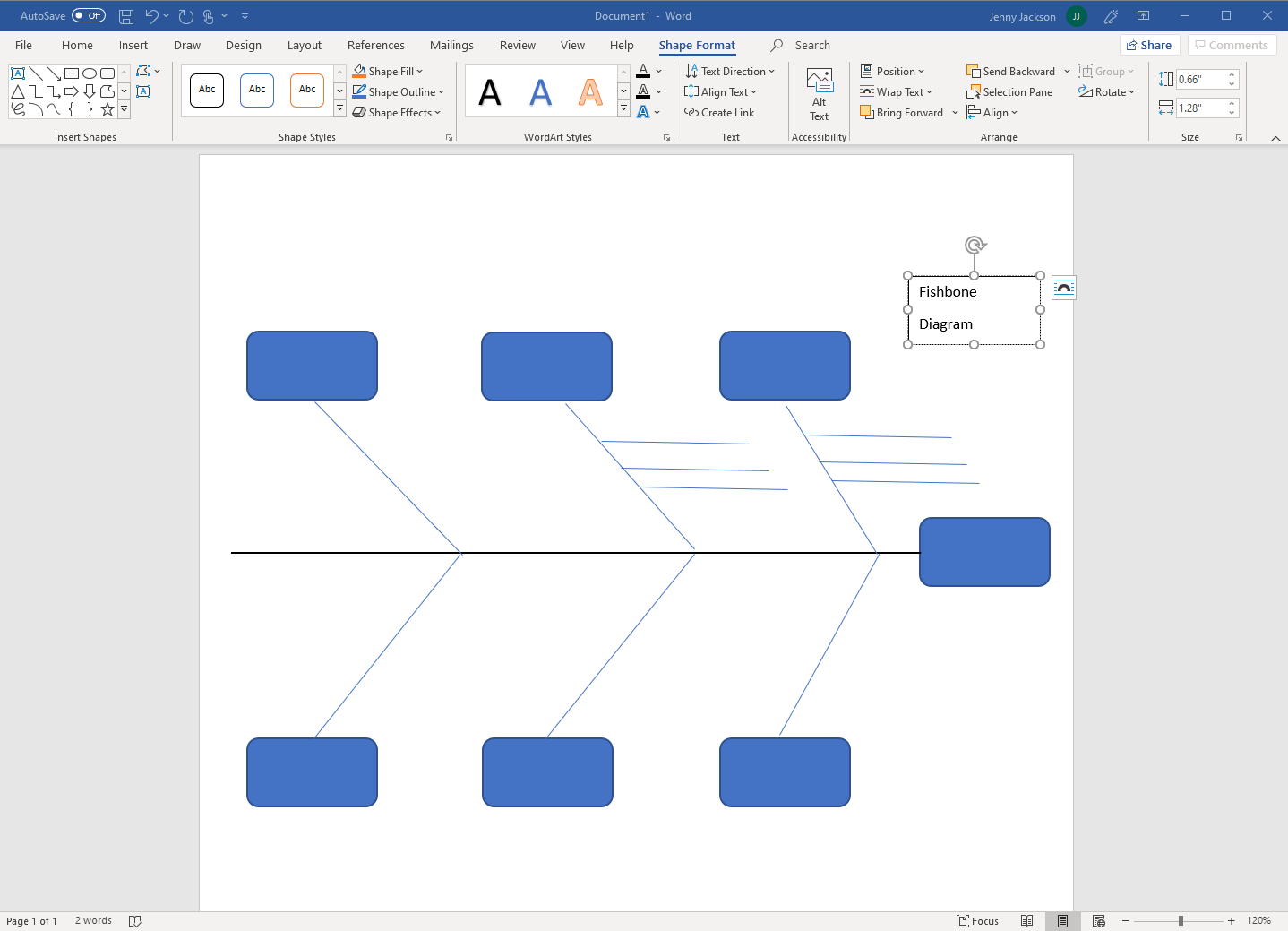Open the Insert tab
Screen dimensions: 1288x931
(133, 46)
